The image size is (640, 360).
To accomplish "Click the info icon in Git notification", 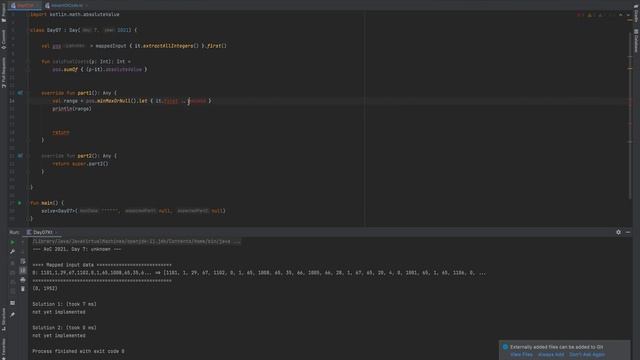I will point(505,347).
